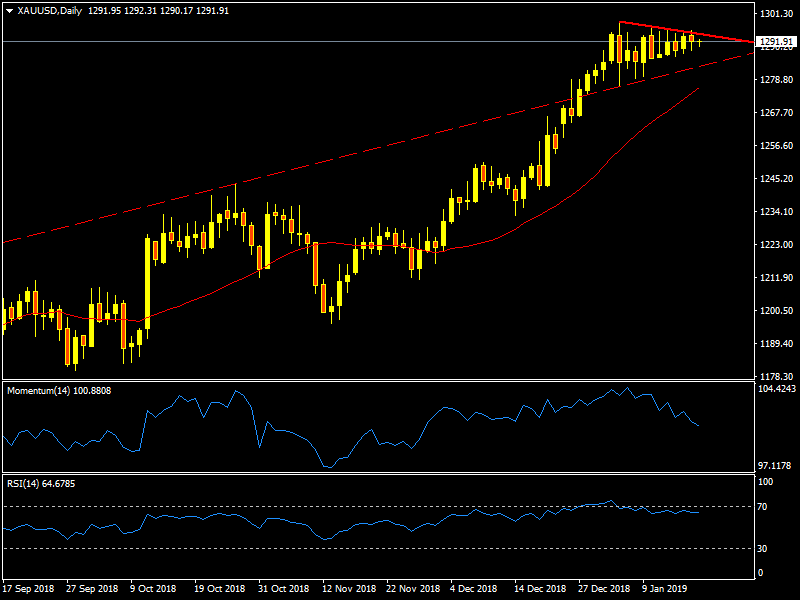
Task: Click the Momentum 97.1221 scale value
Action: pos(776,466)
